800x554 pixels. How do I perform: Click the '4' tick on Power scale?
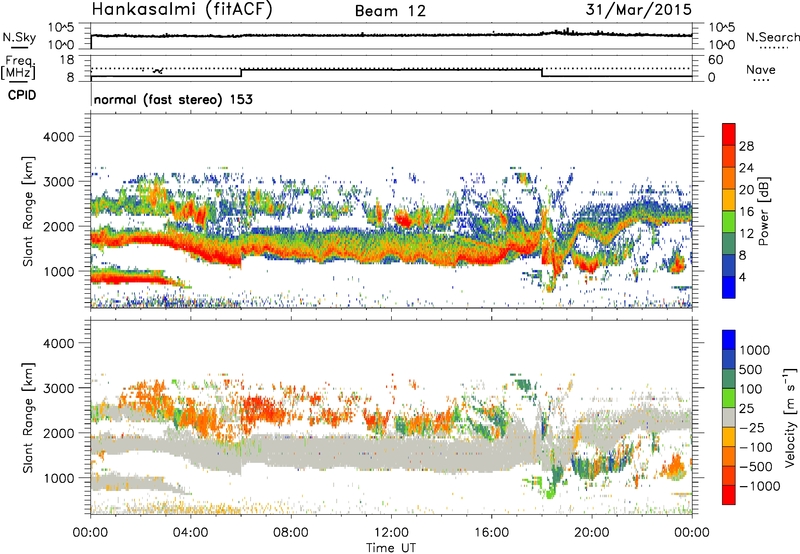pos(742,278)
